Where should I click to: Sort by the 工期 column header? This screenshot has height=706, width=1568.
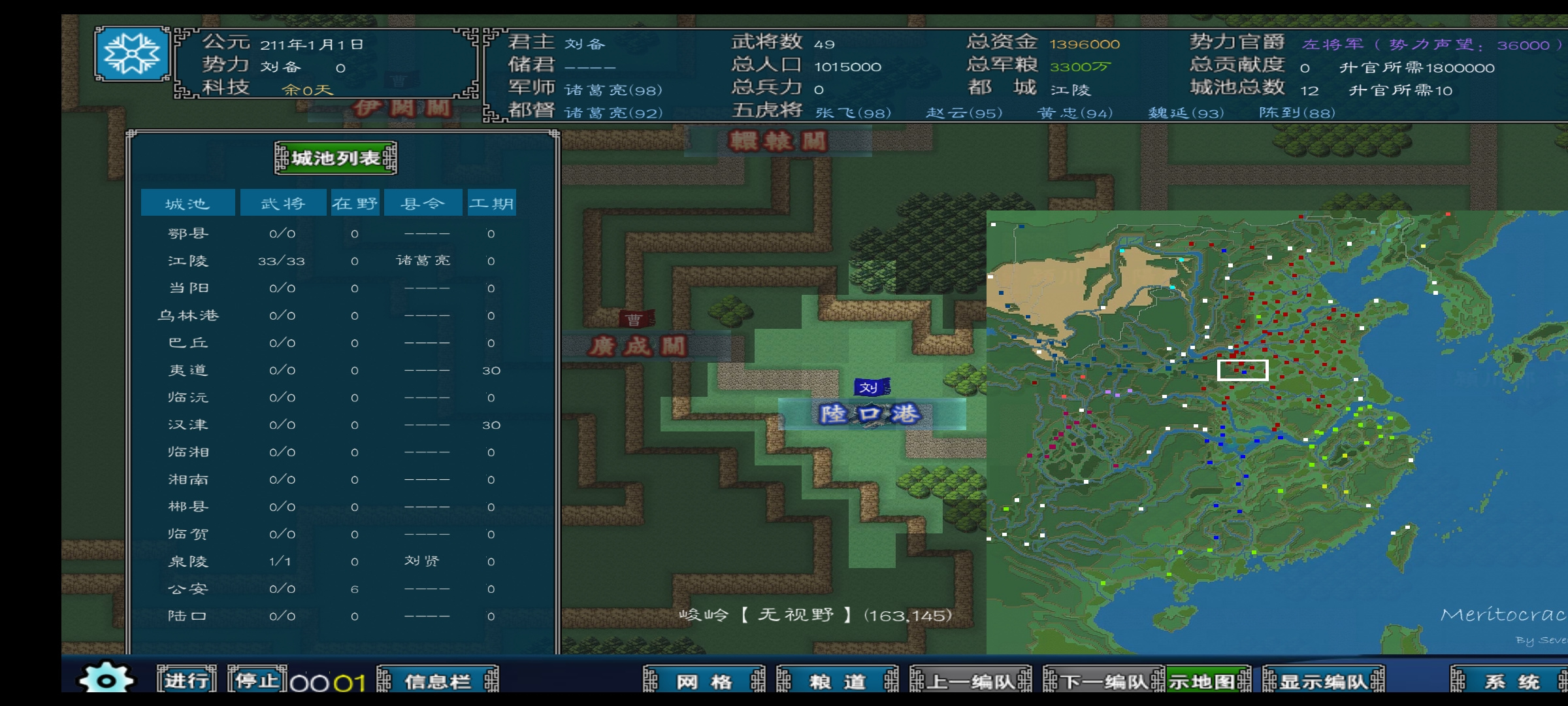coord(491,203)
